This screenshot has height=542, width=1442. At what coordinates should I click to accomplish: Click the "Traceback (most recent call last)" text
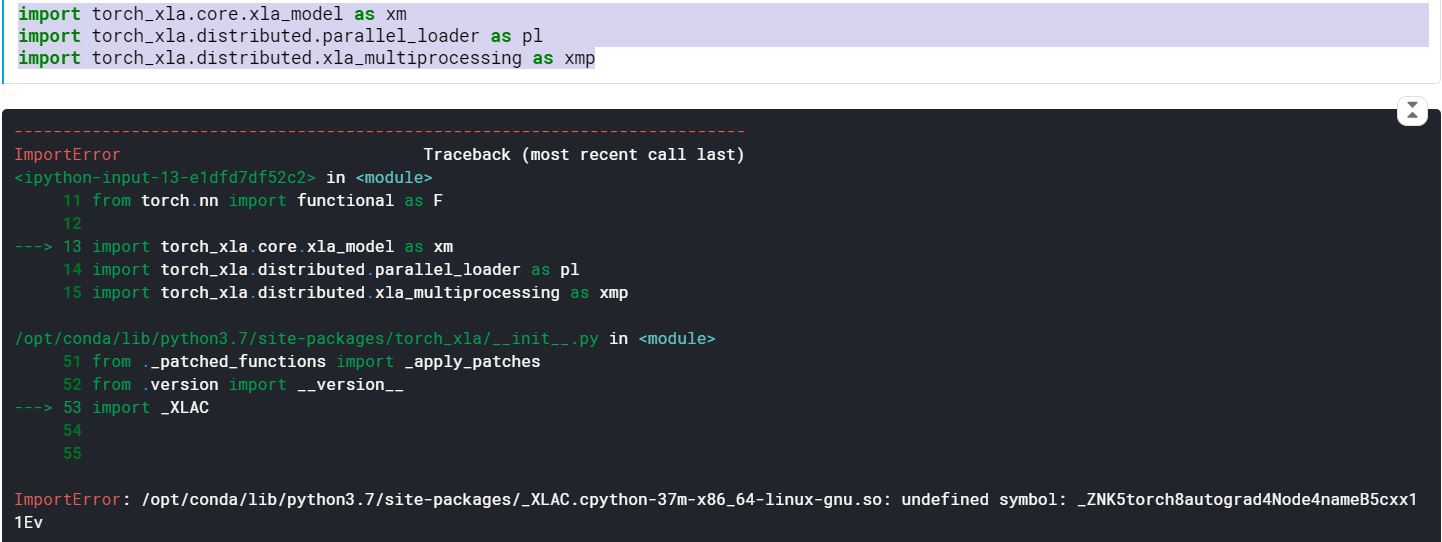[583, 155]
